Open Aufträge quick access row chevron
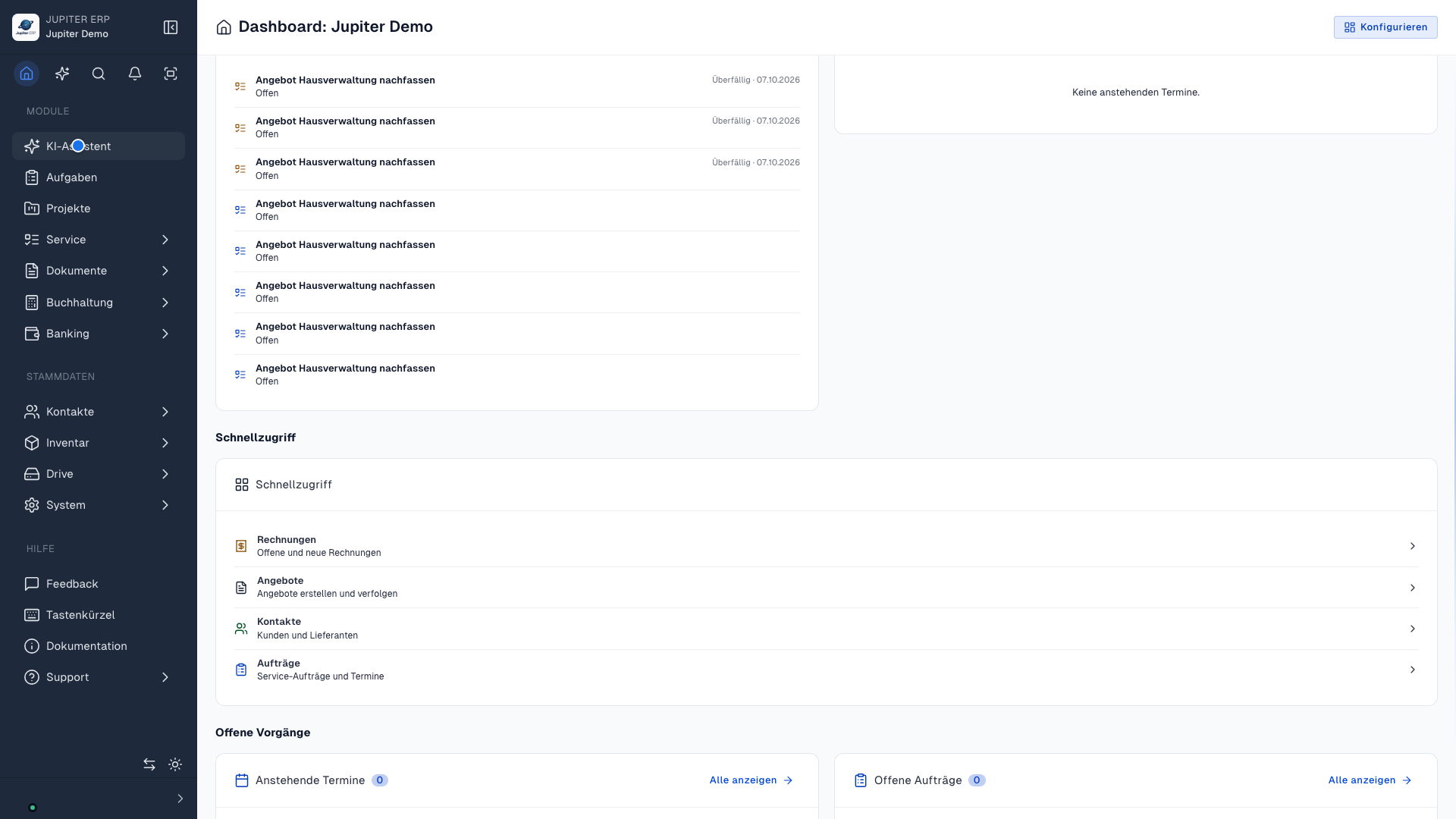The image size is (1456, 819). click(1412, 670)
